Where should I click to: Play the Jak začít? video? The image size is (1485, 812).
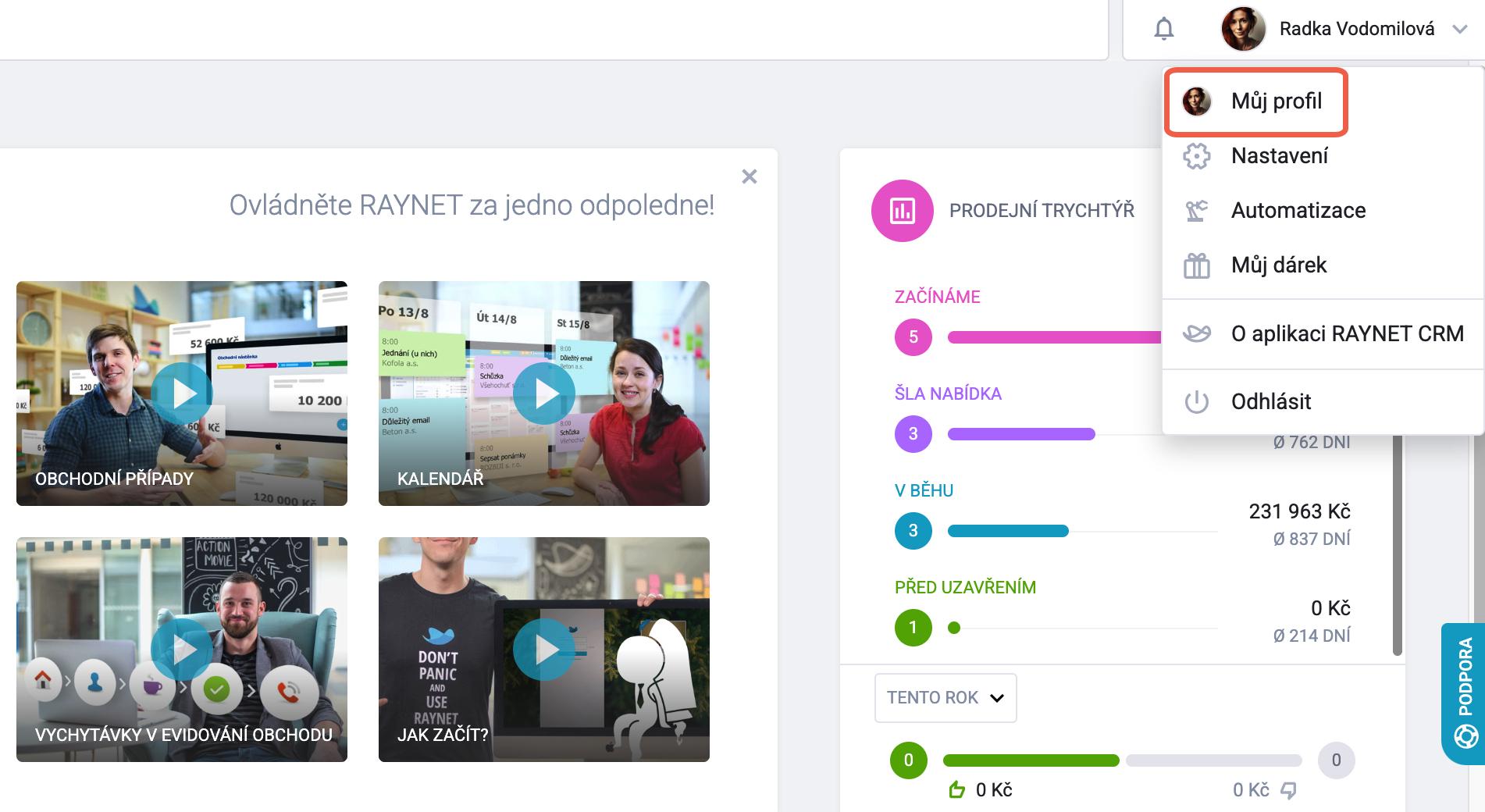point(544,650)
